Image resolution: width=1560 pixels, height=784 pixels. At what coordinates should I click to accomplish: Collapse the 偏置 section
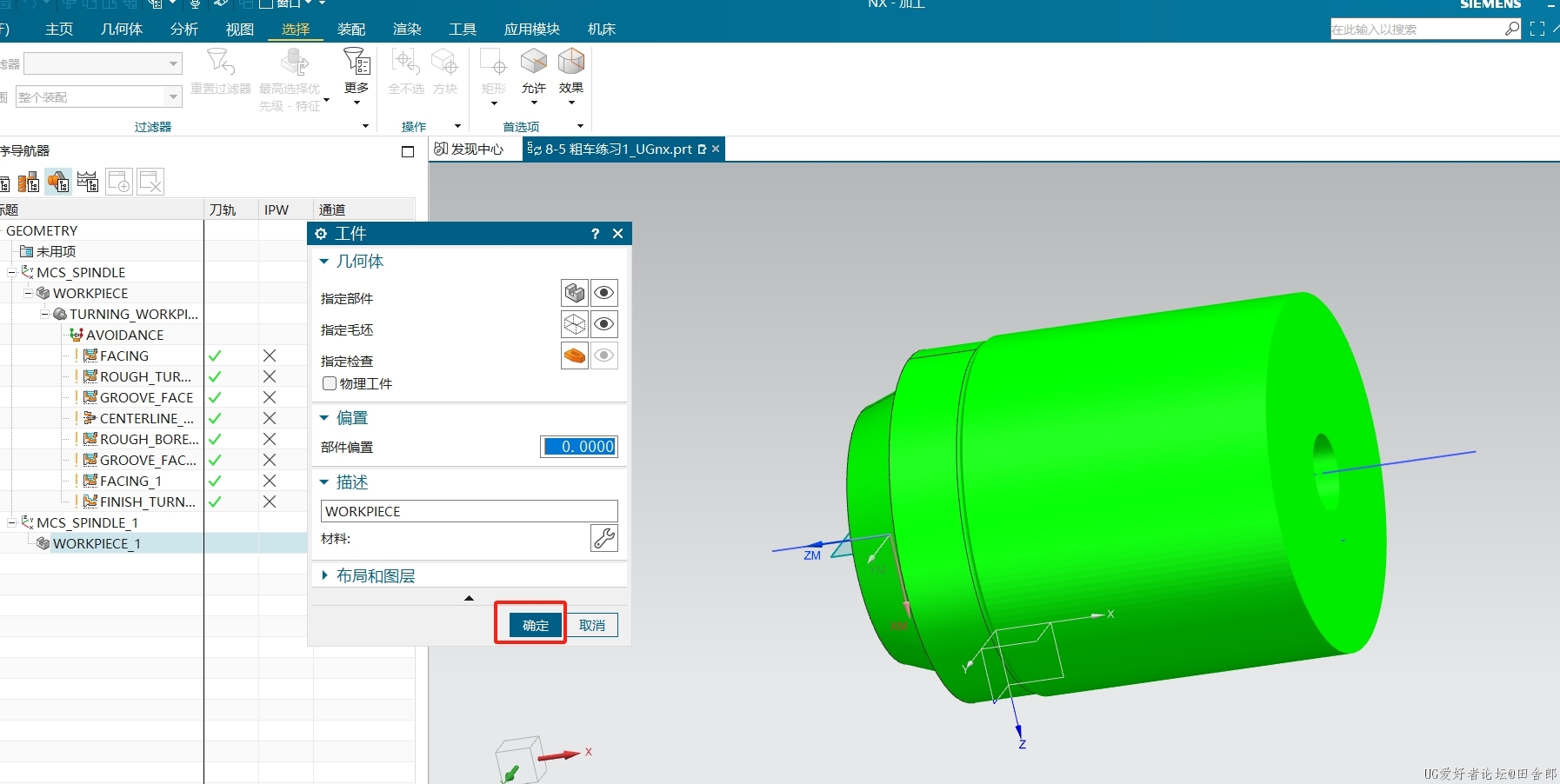[x=324, y=417]
